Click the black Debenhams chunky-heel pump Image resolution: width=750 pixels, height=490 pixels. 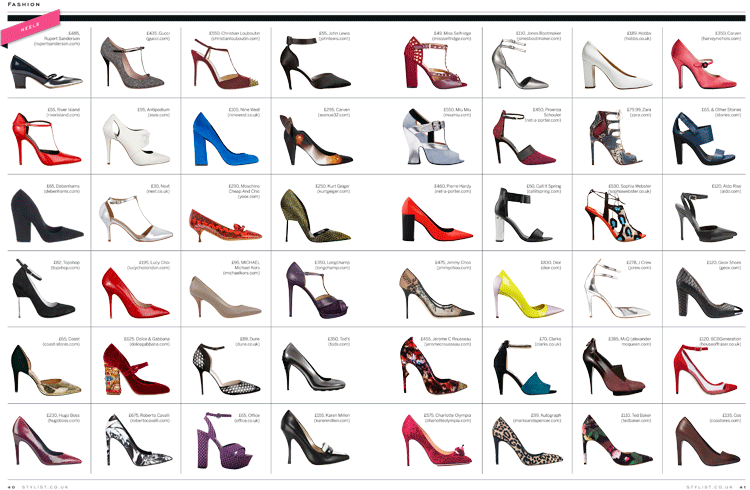[x=47, y=216]
